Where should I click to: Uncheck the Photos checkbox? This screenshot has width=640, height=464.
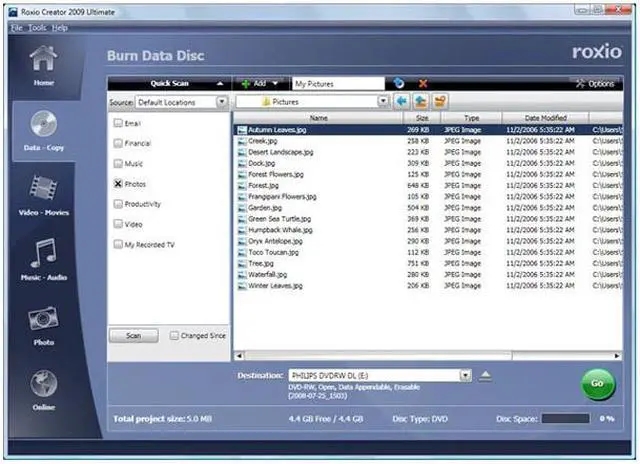(118, 184)
